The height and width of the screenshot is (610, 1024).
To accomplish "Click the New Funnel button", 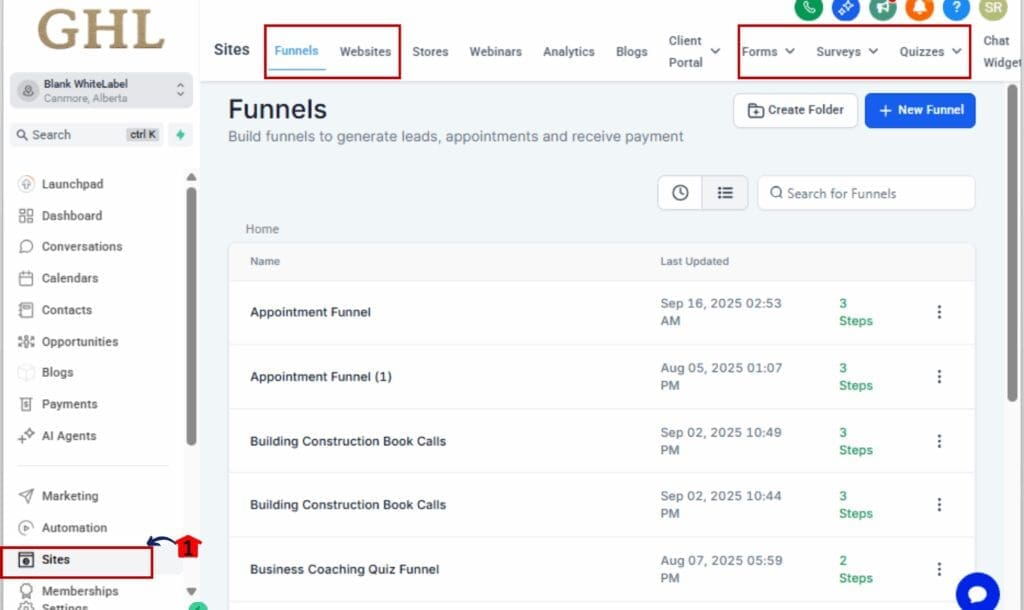I will (x=919, y=110).
